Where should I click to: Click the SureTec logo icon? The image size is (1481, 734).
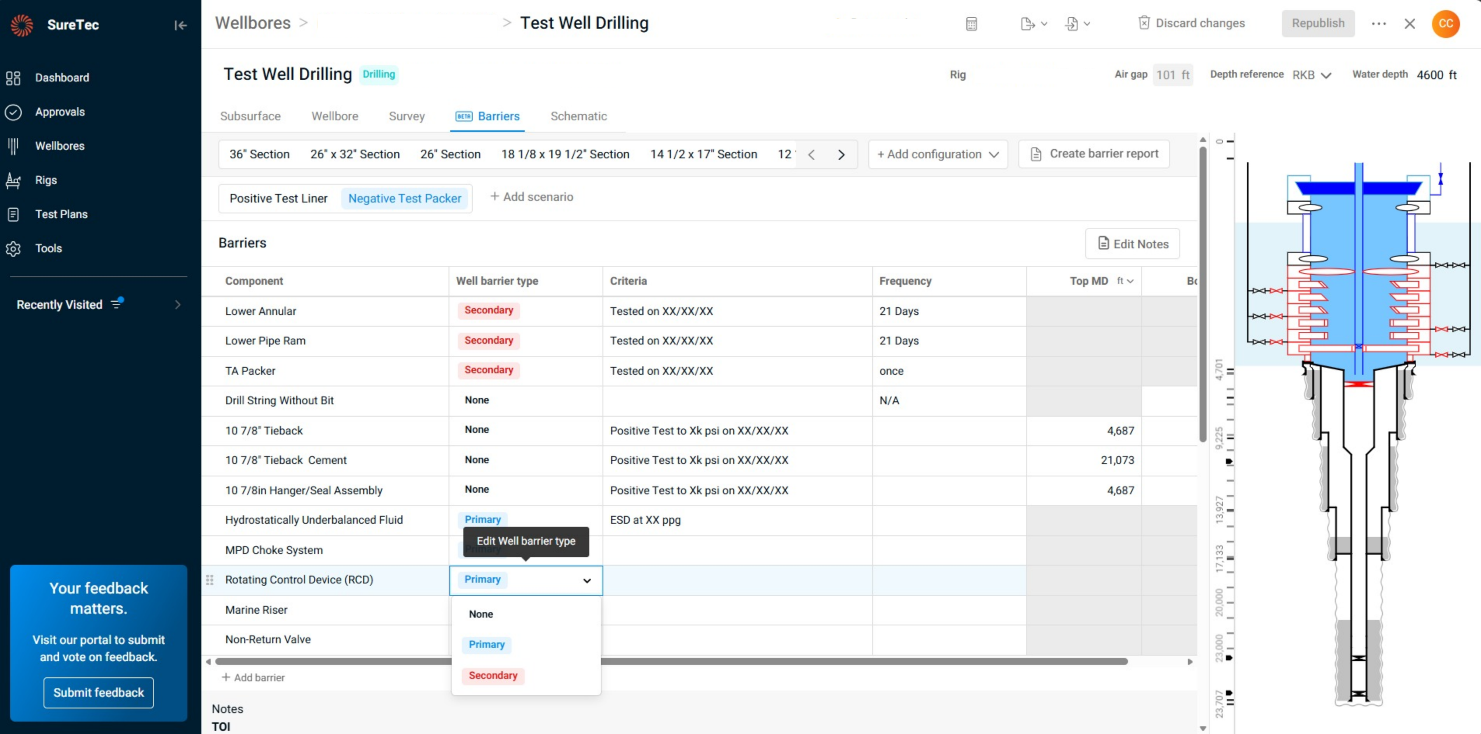coord(22,25)
